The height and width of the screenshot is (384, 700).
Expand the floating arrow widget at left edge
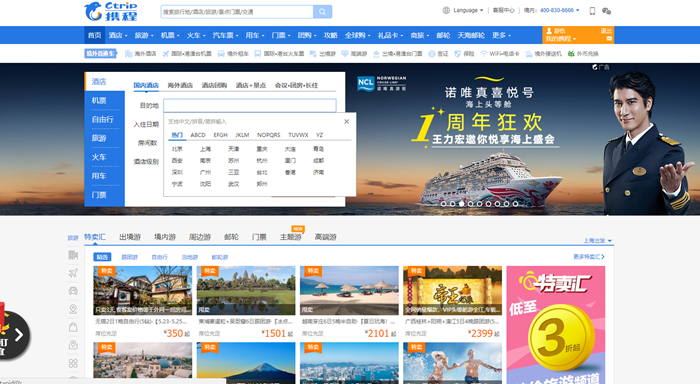(15, 335)
